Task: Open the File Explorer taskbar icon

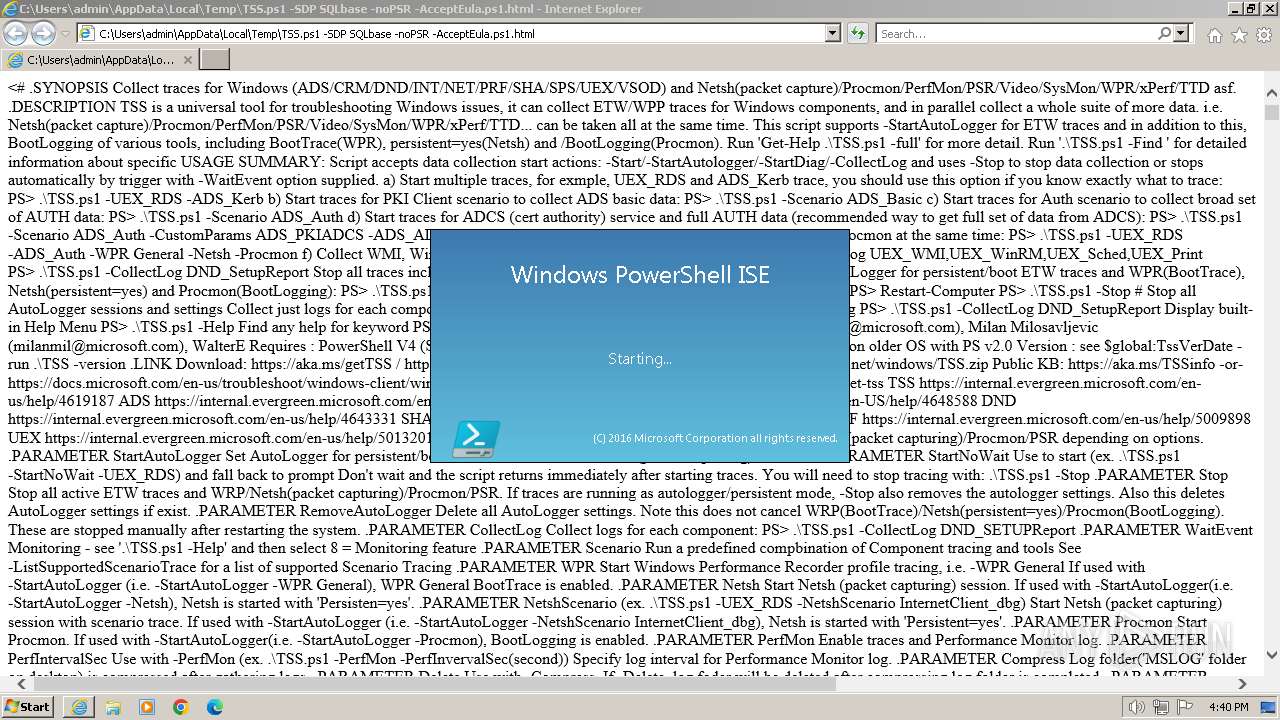Action: tap(113, 707)
